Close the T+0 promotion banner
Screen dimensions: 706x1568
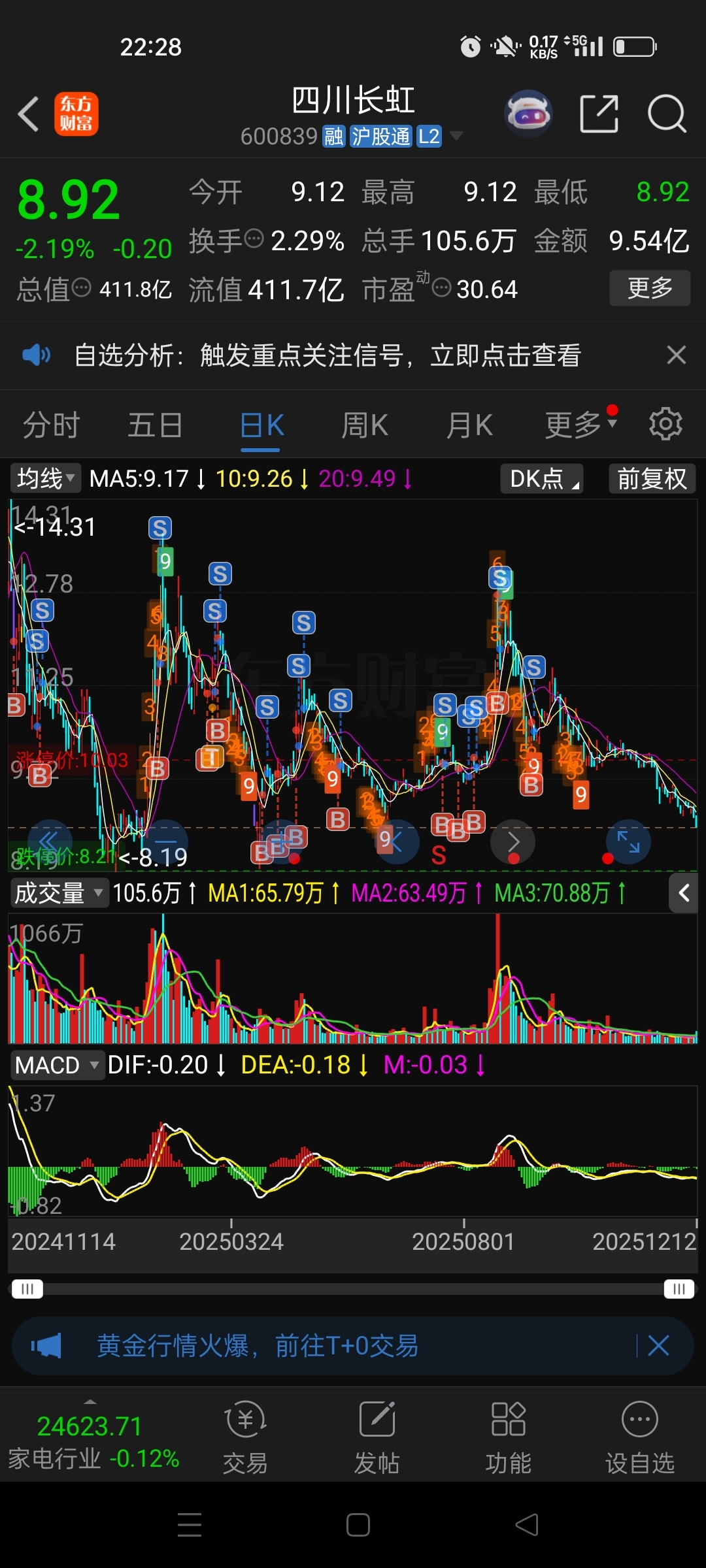point(658,1346)
